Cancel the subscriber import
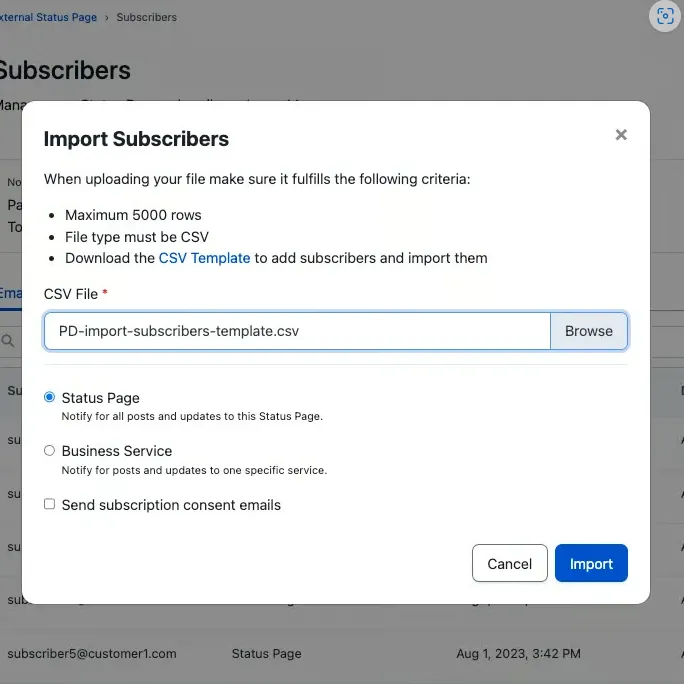The image size is (684, 684). [x=509, y=564]
